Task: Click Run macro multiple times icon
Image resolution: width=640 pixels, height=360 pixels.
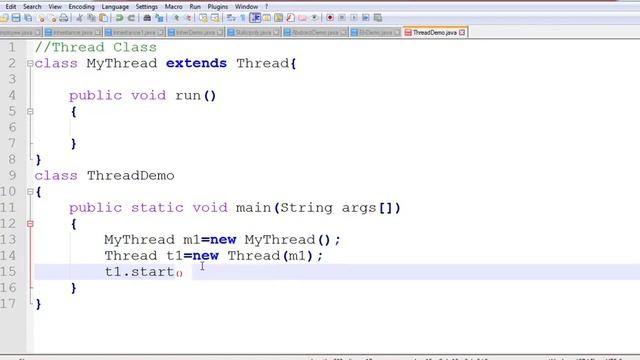Action: tap(366, 18)
